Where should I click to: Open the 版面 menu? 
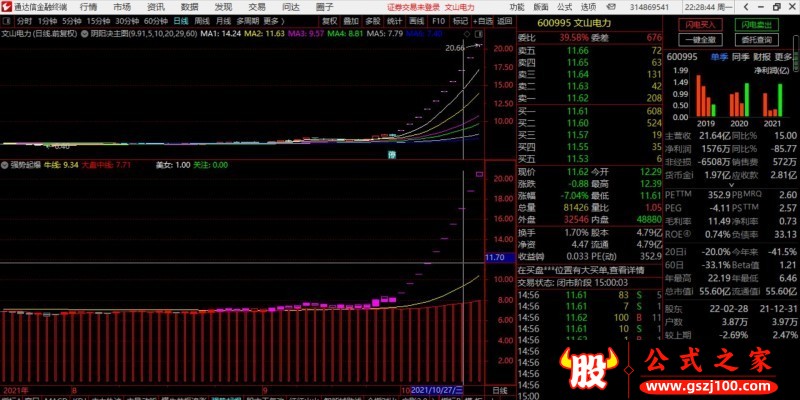[x=541, y=7]
